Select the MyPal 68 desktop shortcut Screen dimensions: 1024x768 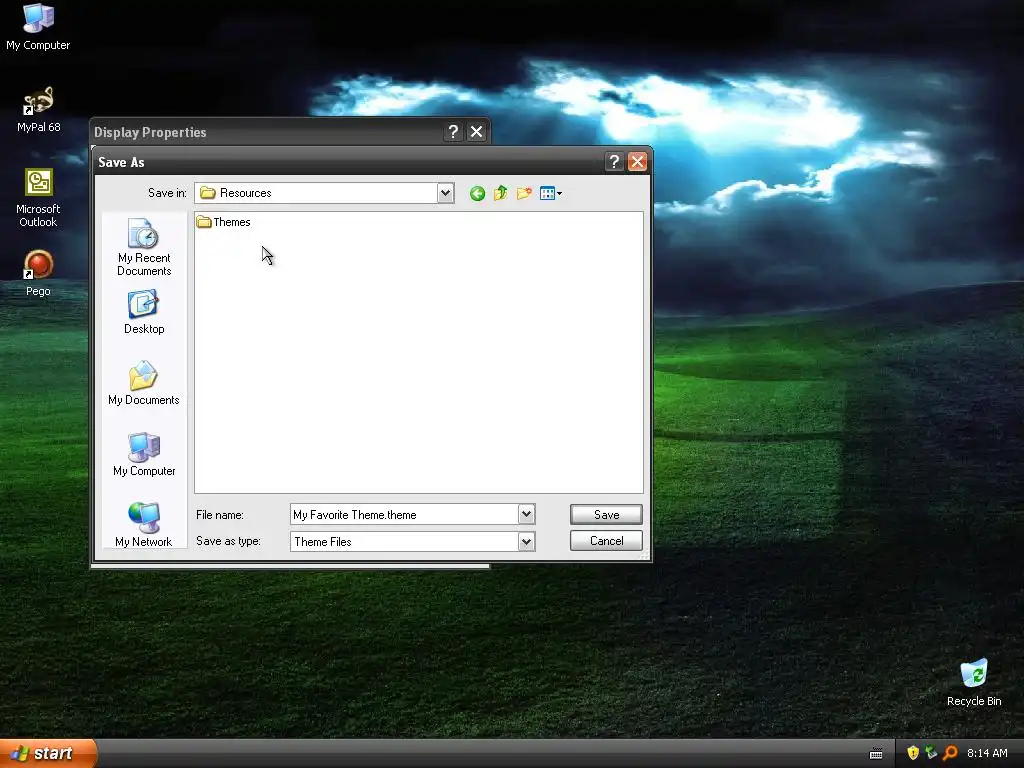38,109
